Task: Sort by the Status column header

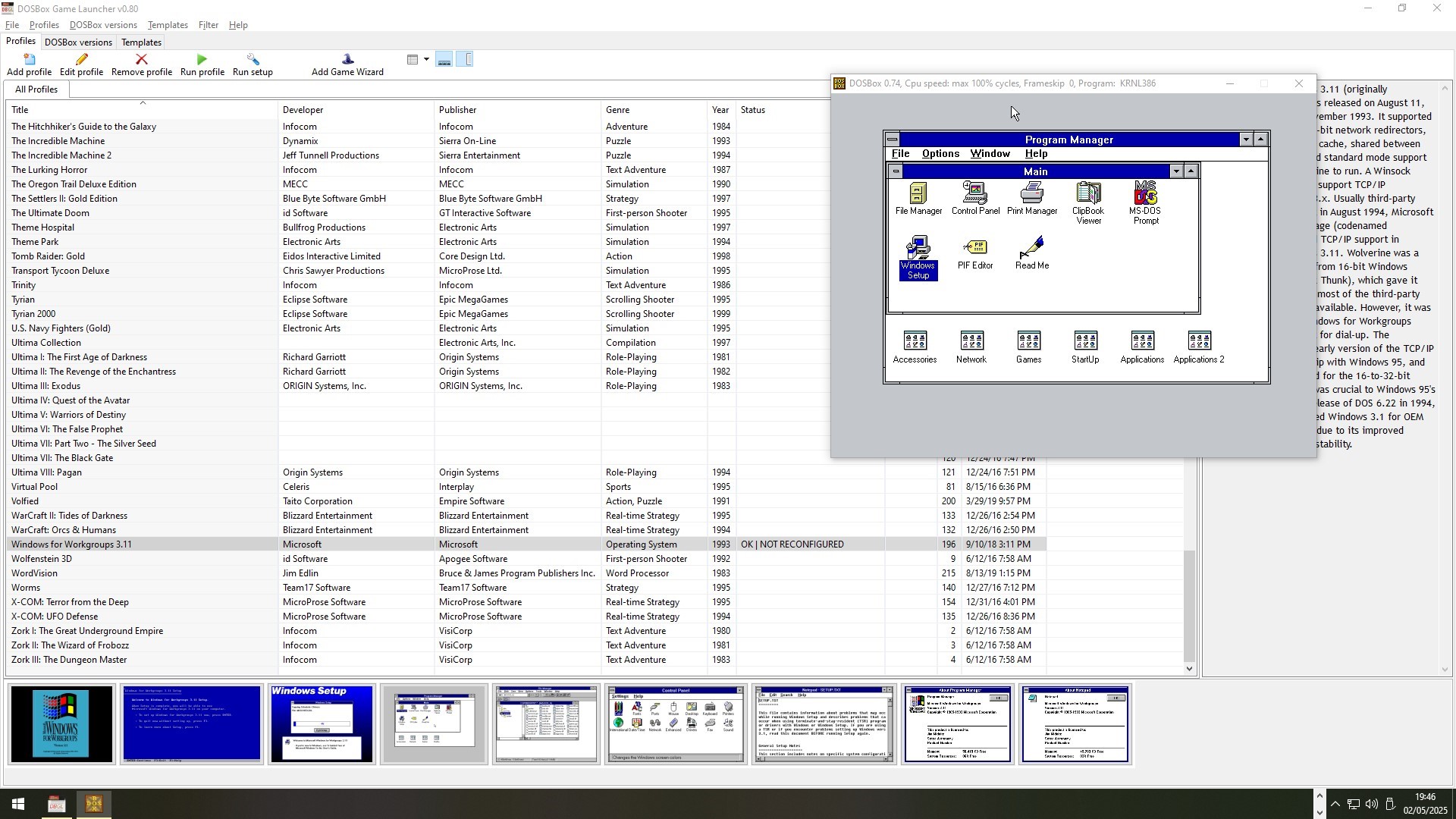Action: coord(783,110)
